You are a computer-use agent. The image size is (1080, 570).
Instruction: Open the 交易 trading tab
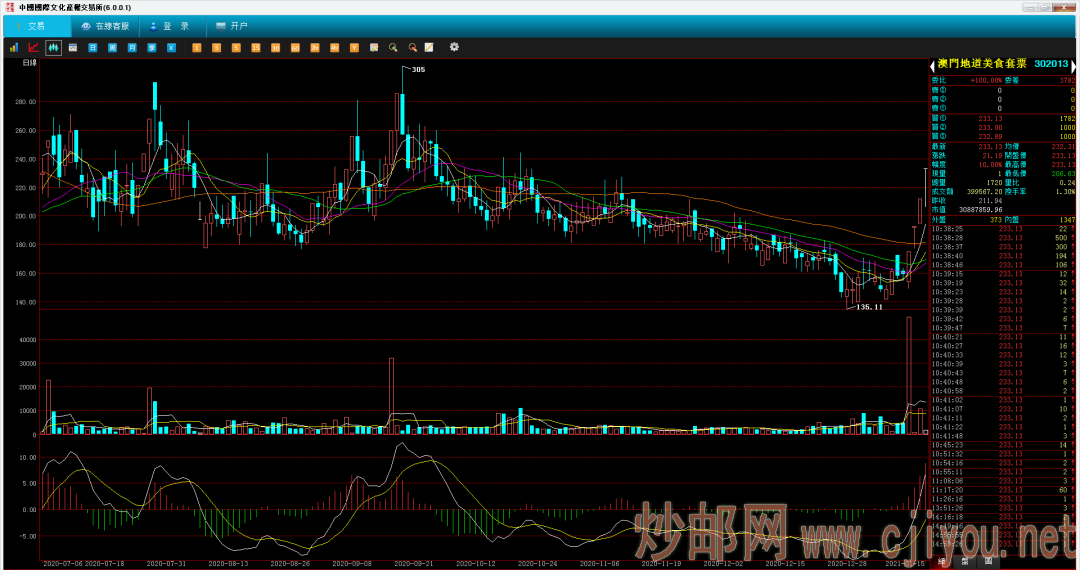(37, 26)
